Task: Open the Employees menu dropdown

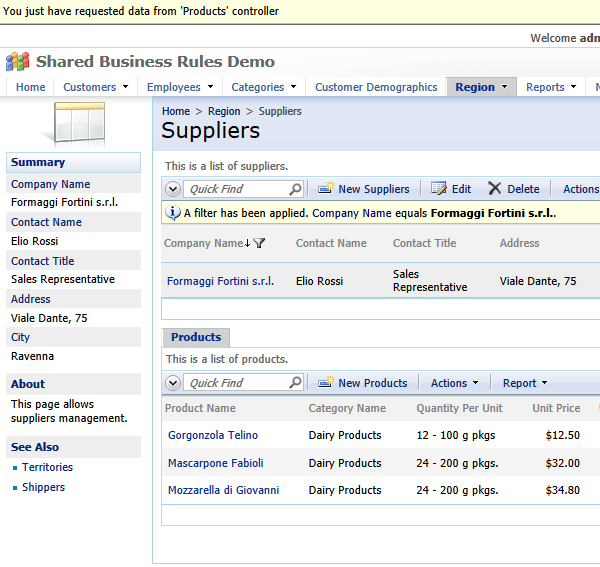Action: click(210, 87)
